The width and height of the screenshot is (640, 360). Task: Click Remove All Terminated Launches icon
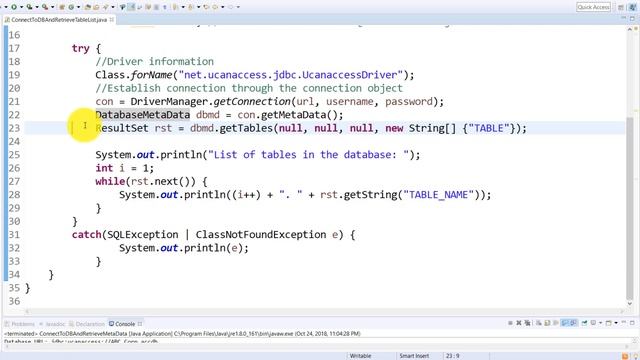527,323
